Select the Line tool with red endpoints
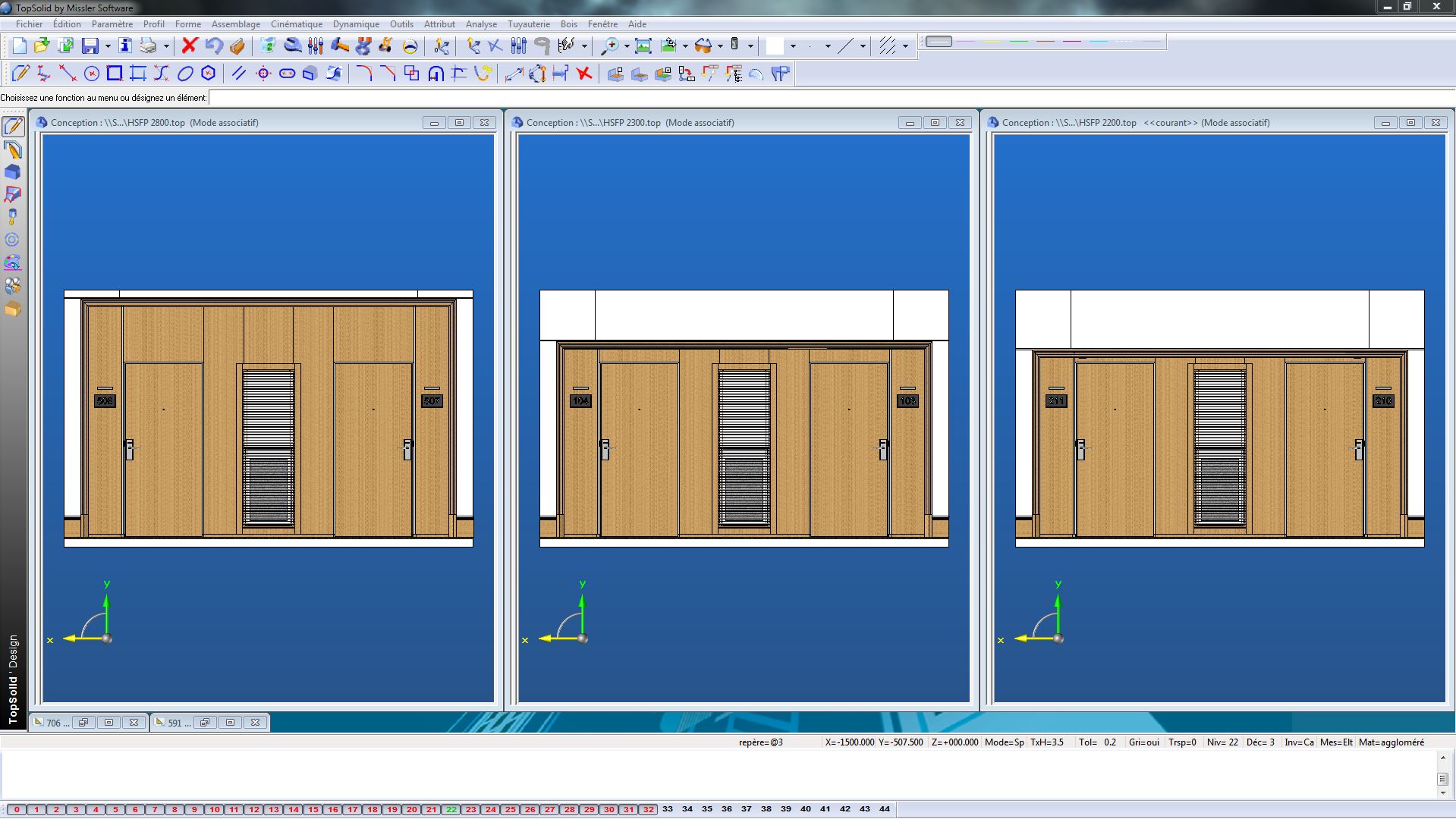 (x=68, y=74)
